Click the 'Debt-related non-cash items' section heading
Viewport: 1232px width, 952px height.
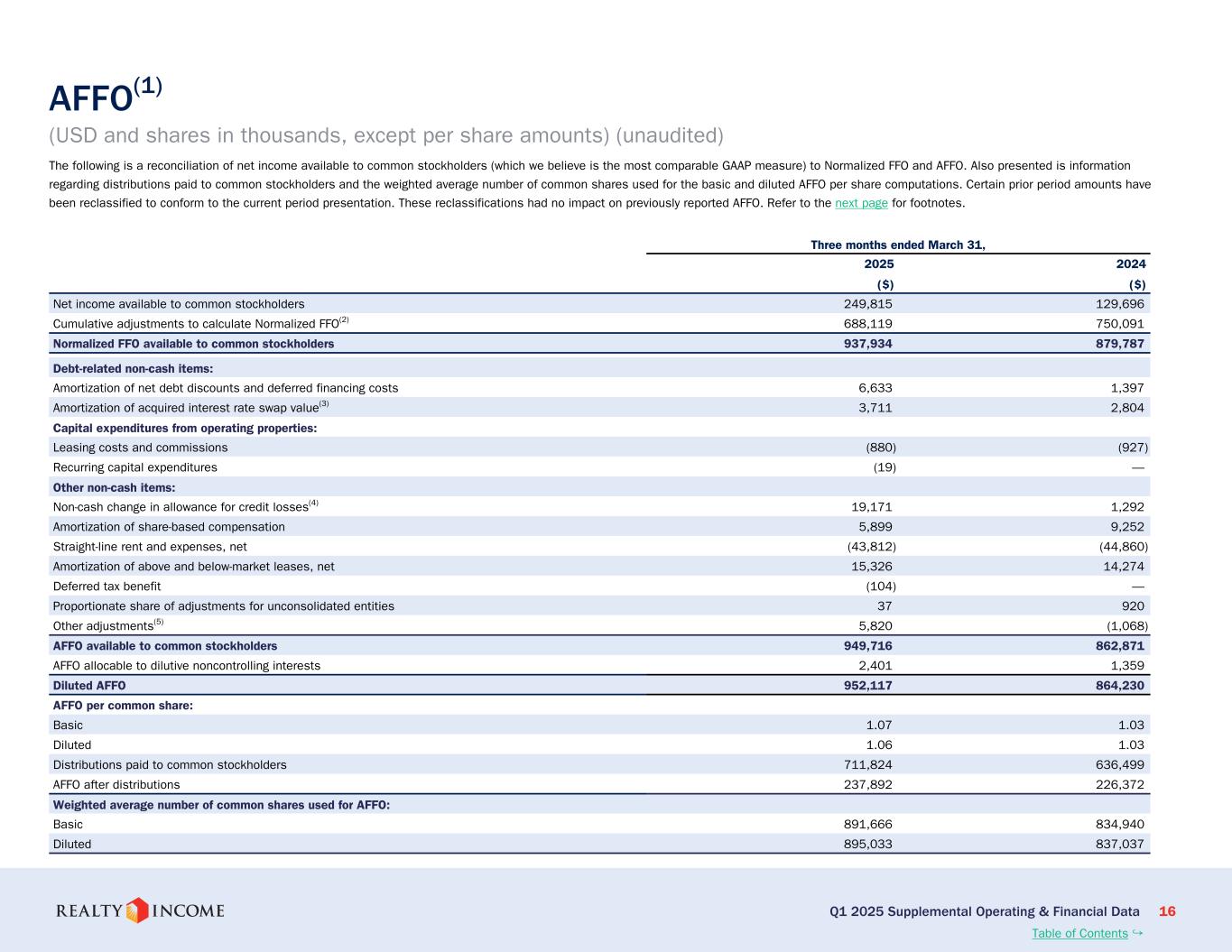tap(133, 369)
